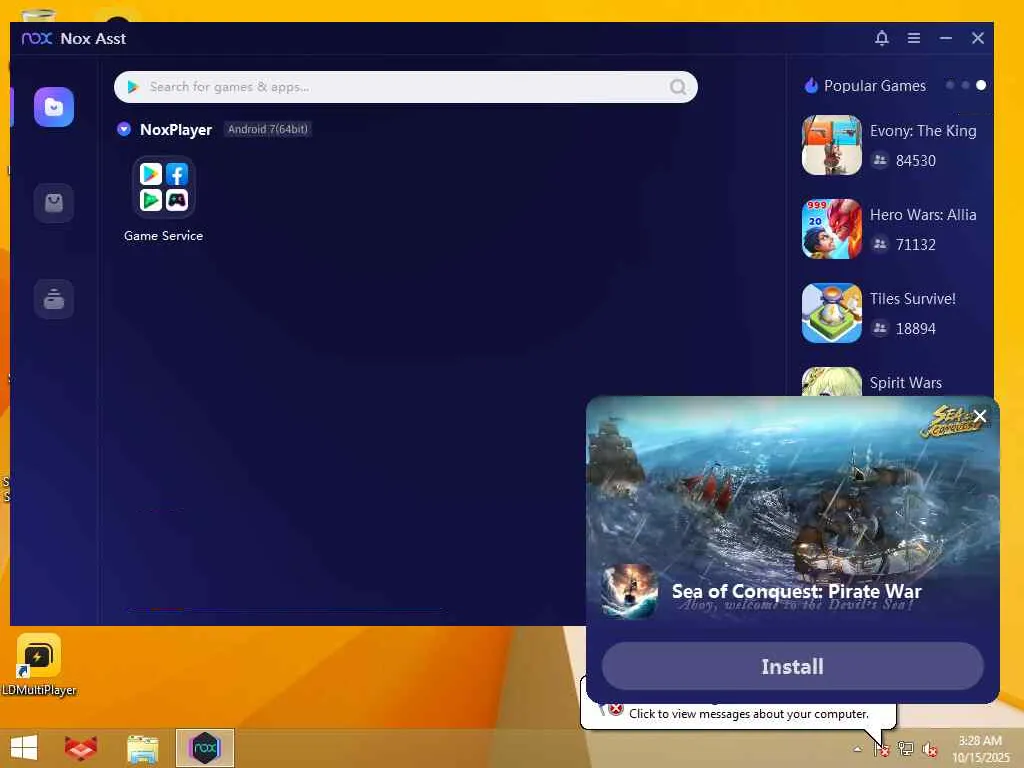
Task: Click the NoxPlayer heading text
Action: (x=176, y=129)
